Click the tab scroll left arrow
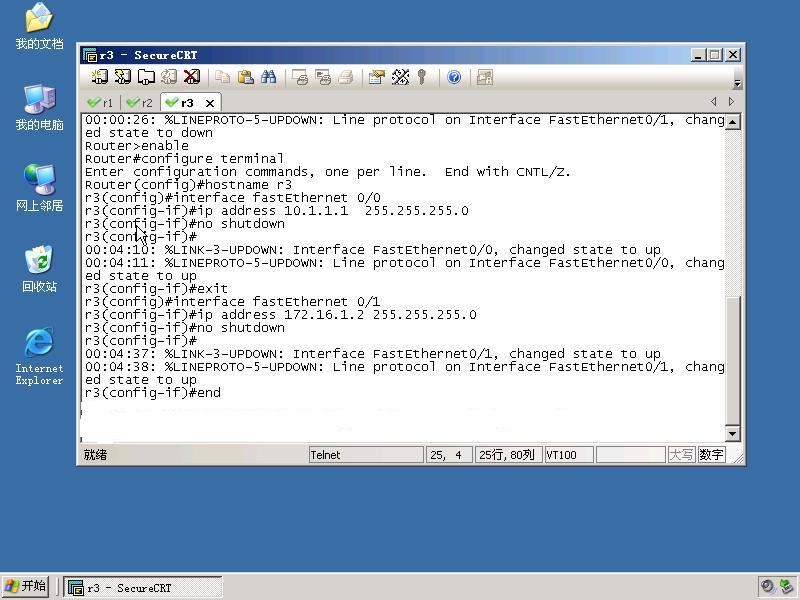Image resolution: width=800 pixels, height=600 pixels. pos(713,102)
